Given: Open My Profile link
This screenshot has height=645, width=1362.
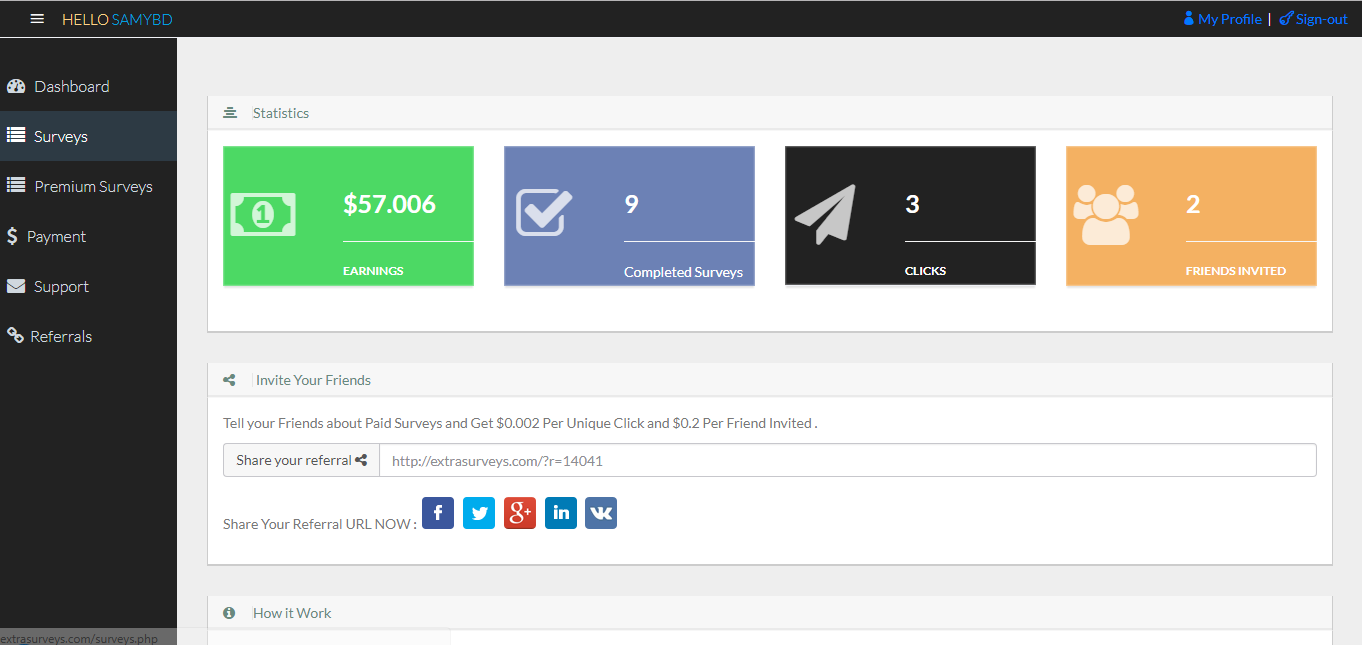Looking at the screenshot, I should point(1228,19).
